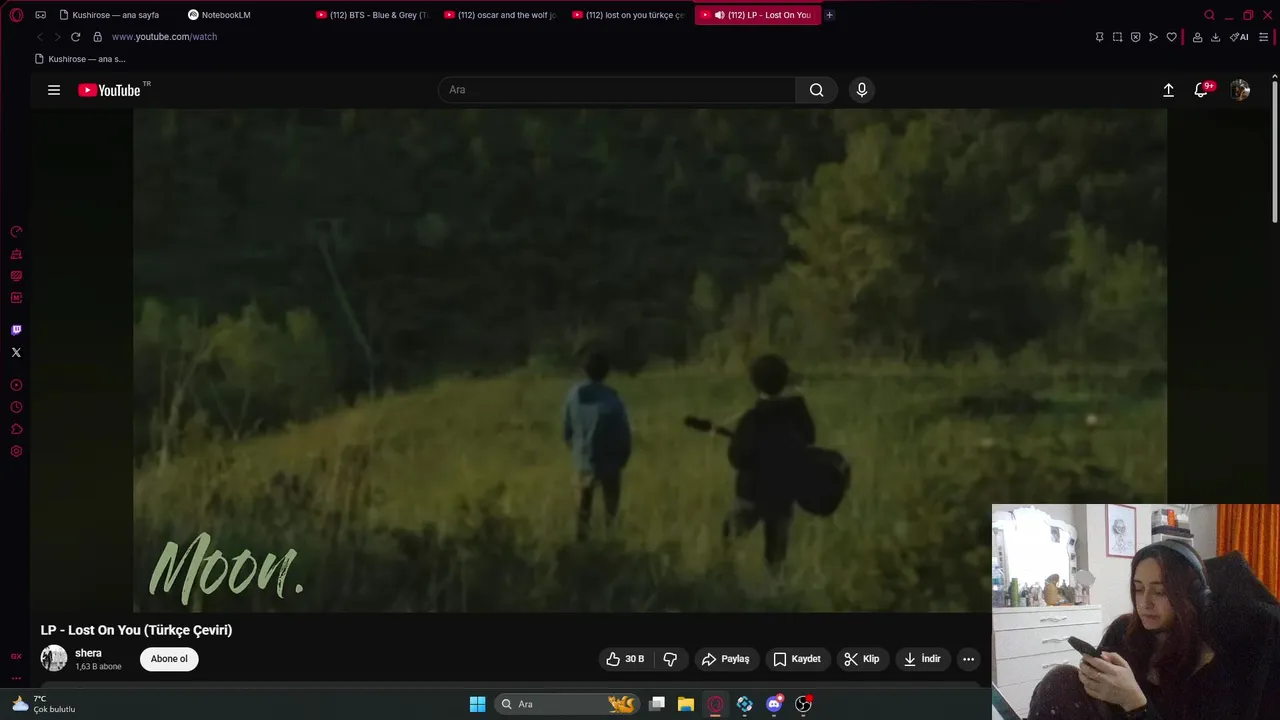The width and height of the screenshot is (1280, 720).
Task: Open the shera channel avatar
Action: (x=54, y=659)
